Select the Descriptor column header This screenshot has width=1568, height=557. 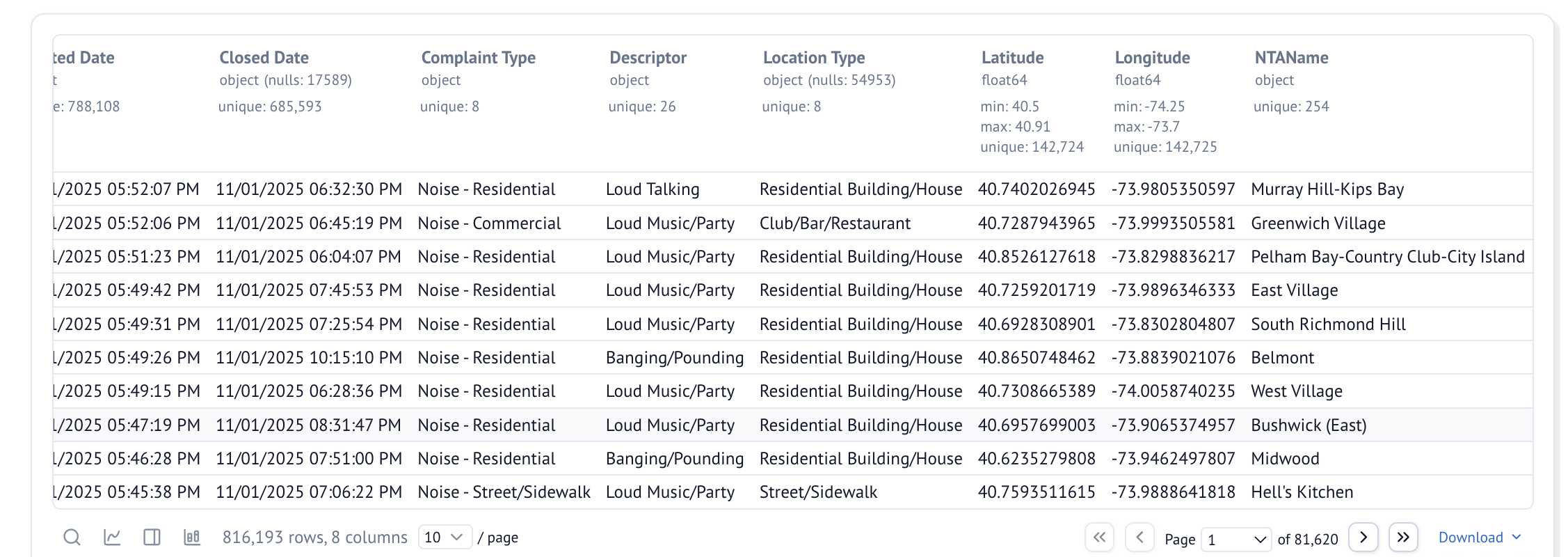point(648,58)
